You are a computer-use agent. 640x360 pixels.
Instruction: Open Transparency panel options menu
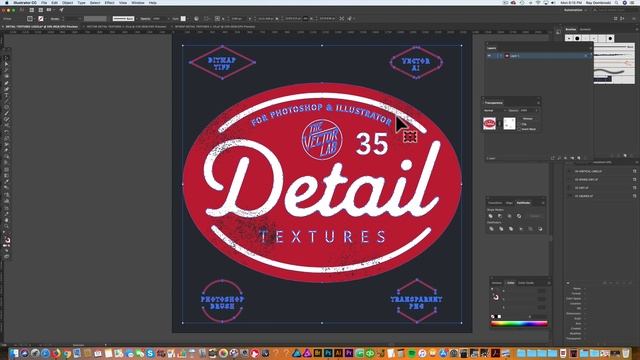(538, 103)
